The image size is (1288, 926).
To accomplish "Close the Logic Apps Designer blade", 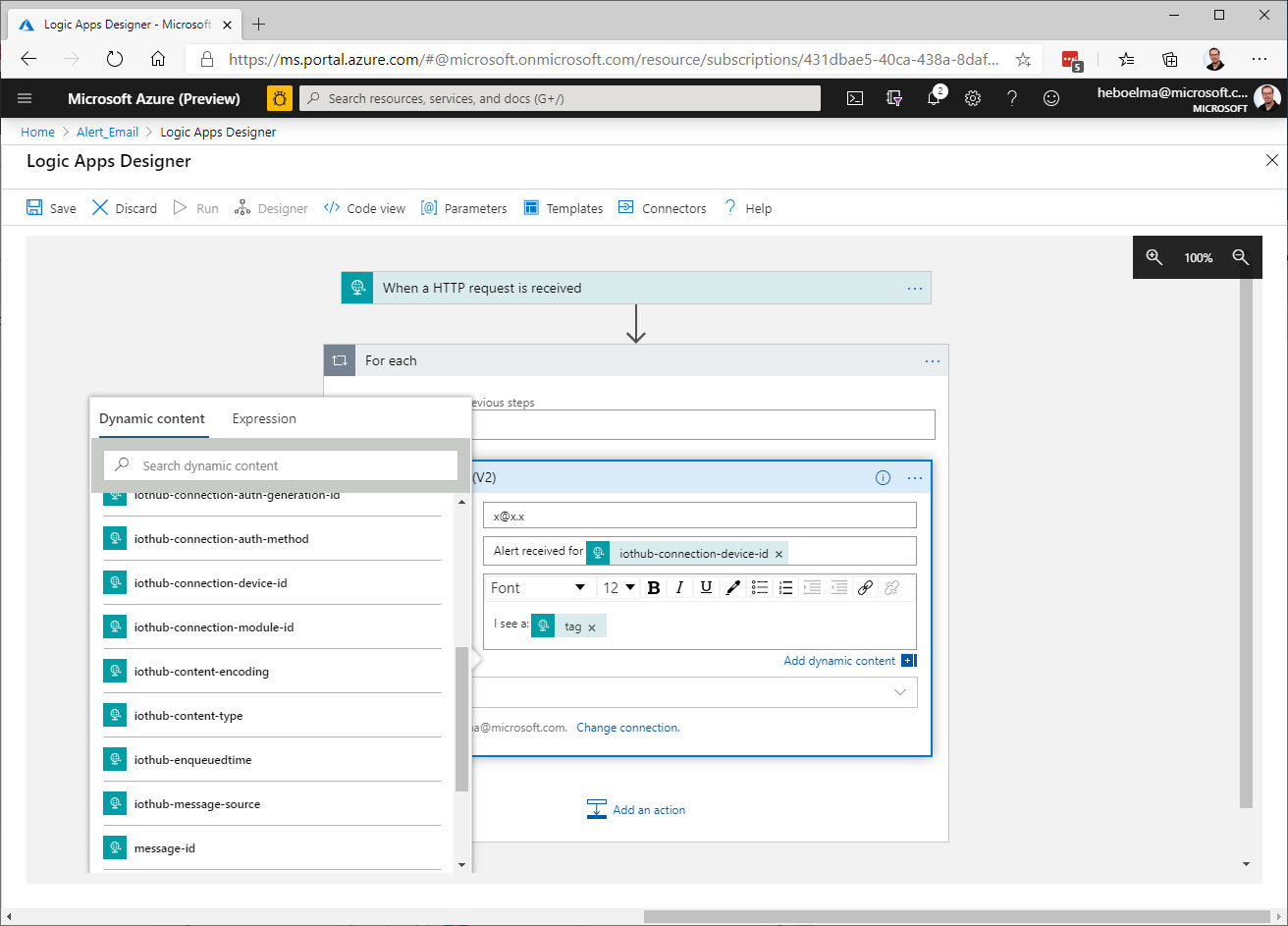I will coord(1272,160).
